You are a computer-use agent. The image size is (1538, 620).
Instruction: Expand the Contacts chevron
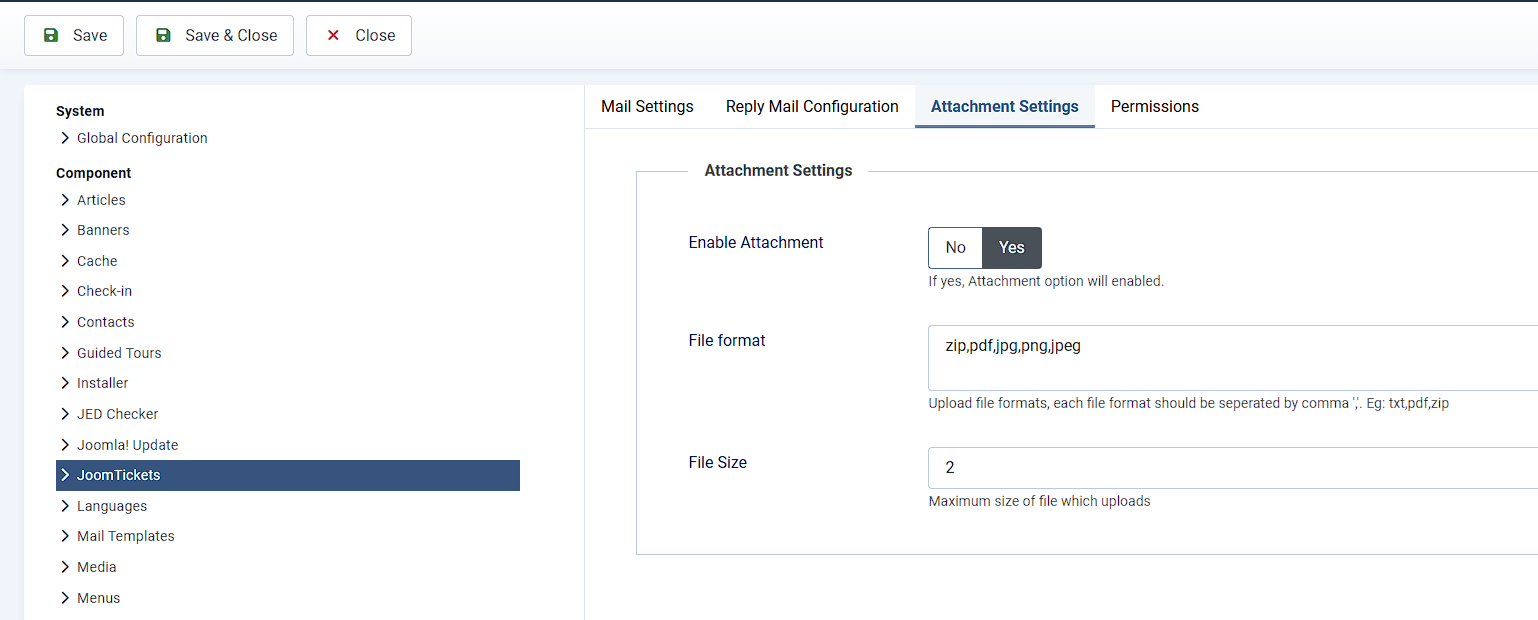(65, 322)
